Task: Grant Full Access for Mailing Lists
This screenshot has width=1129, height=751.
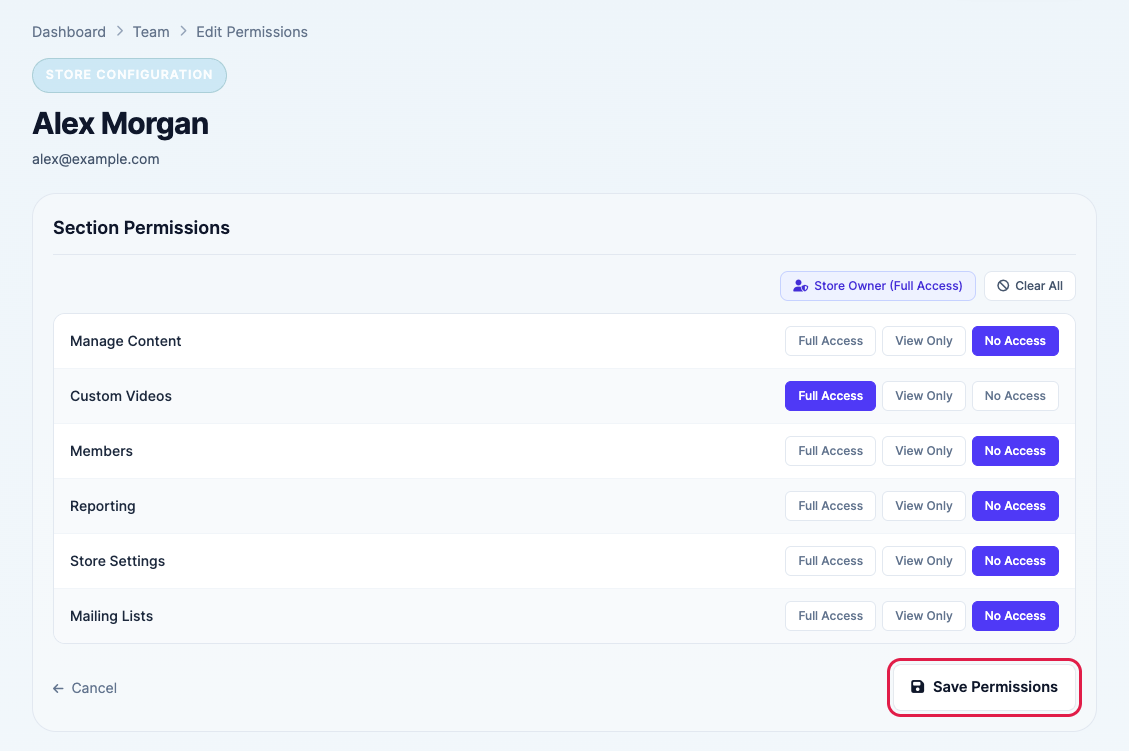Action: click(x=830, y=616)
